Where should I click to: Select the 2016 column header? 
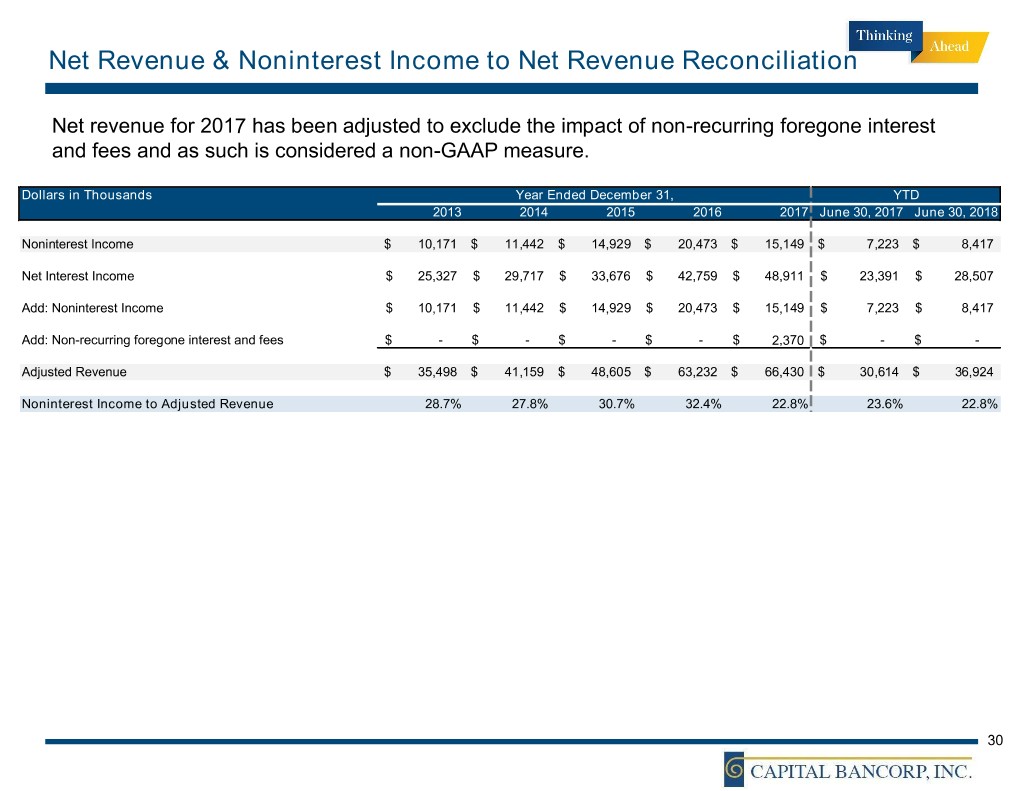pyautogui.click(x=707, y=212)
